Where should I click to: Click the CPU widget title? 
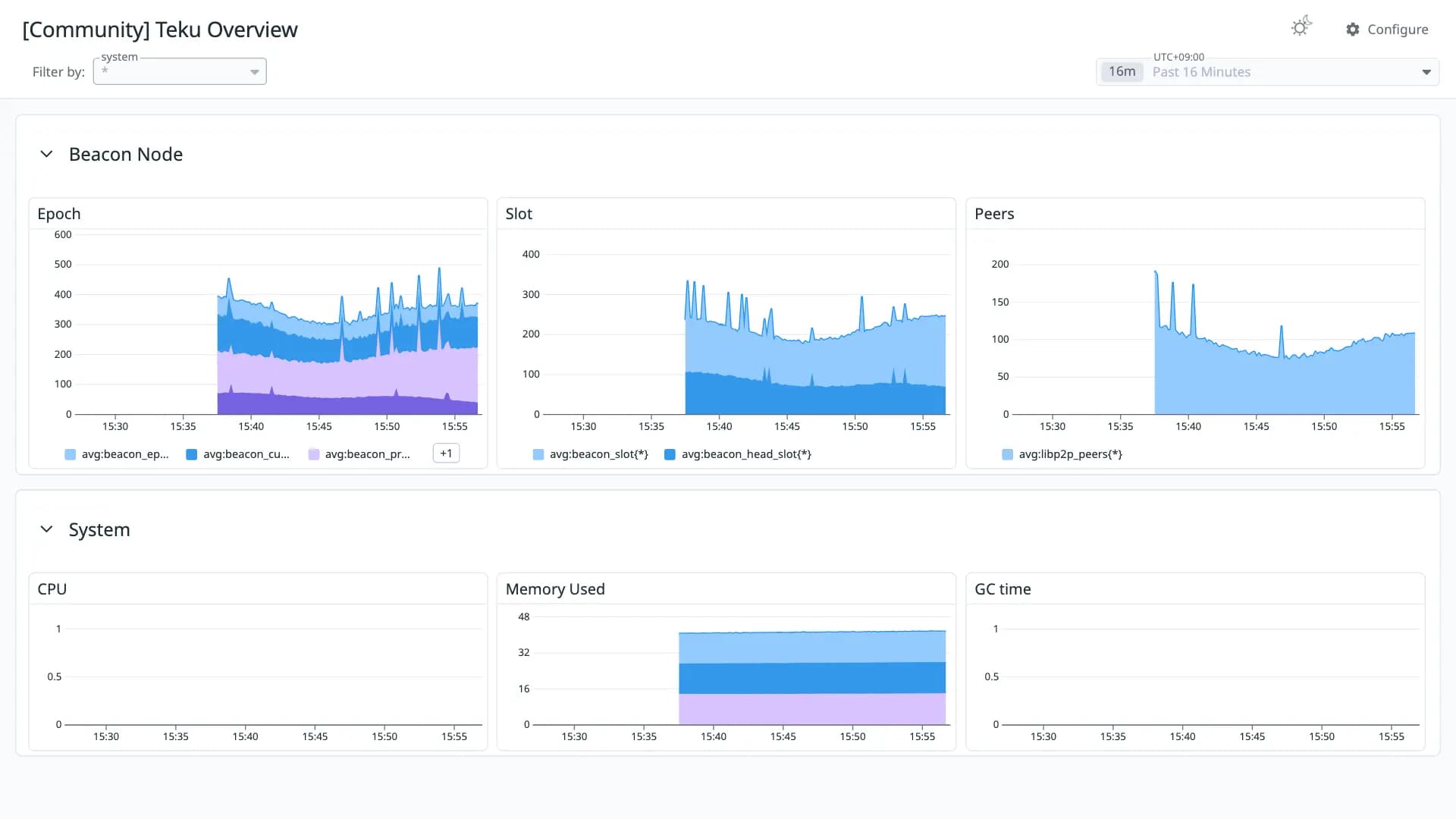click(52, 589)
